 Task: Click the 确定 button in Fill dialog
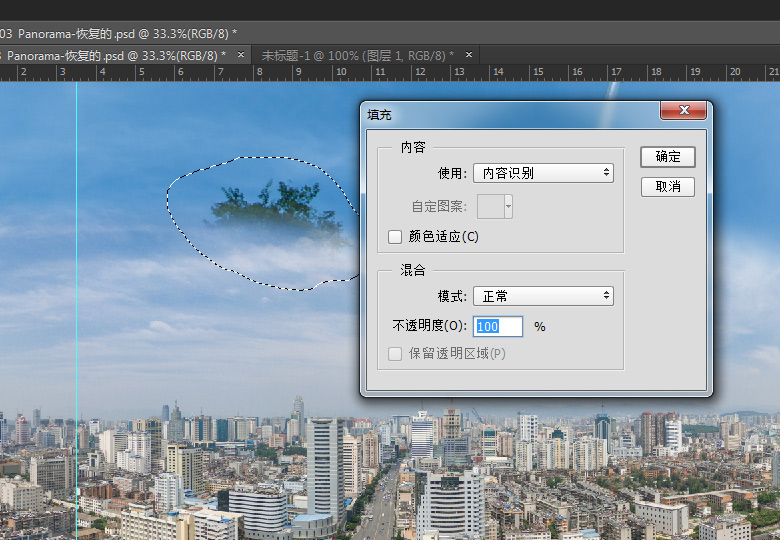668,157
